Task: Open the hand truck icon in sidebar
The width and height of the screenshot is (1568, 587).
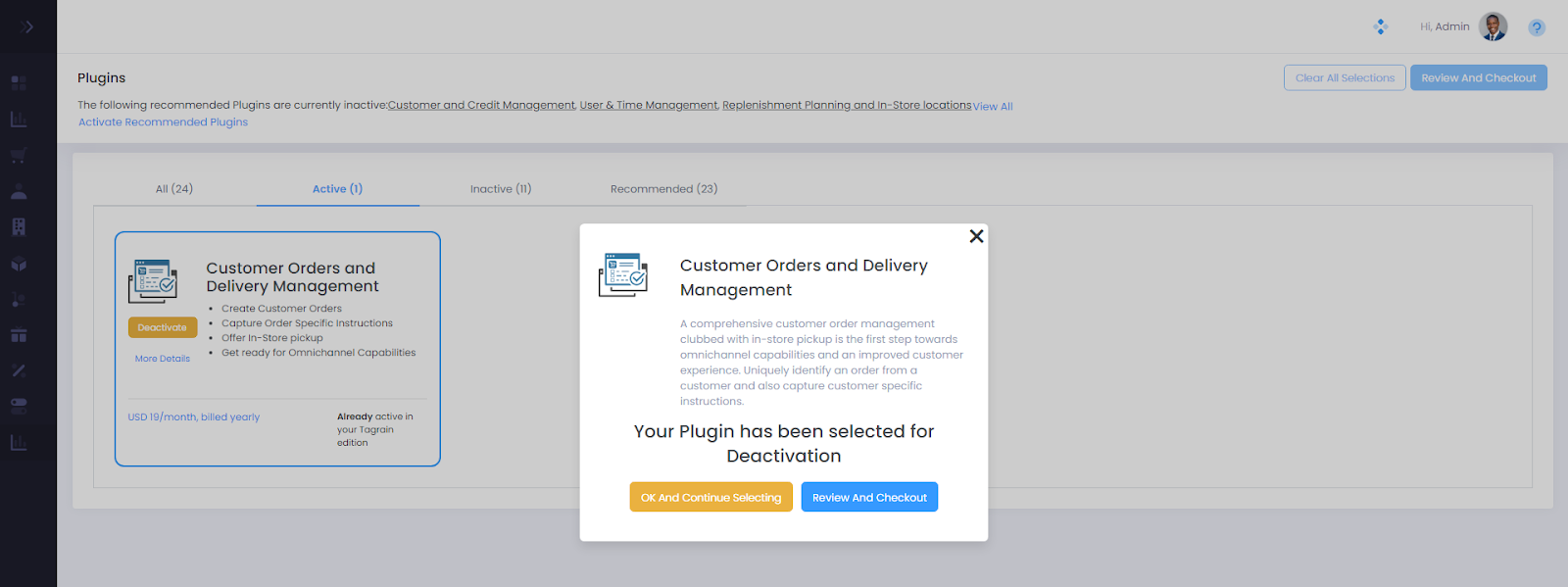Action: pyautogui.click(x=19, y=299)
